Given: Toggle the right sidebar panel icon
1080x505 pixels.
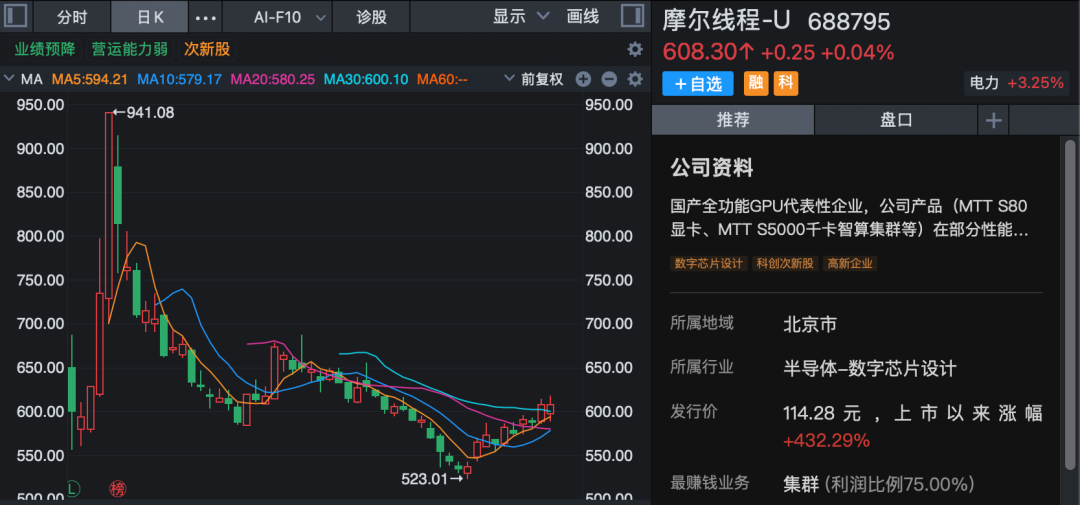Looking at the screenshot, I should 632,16.
